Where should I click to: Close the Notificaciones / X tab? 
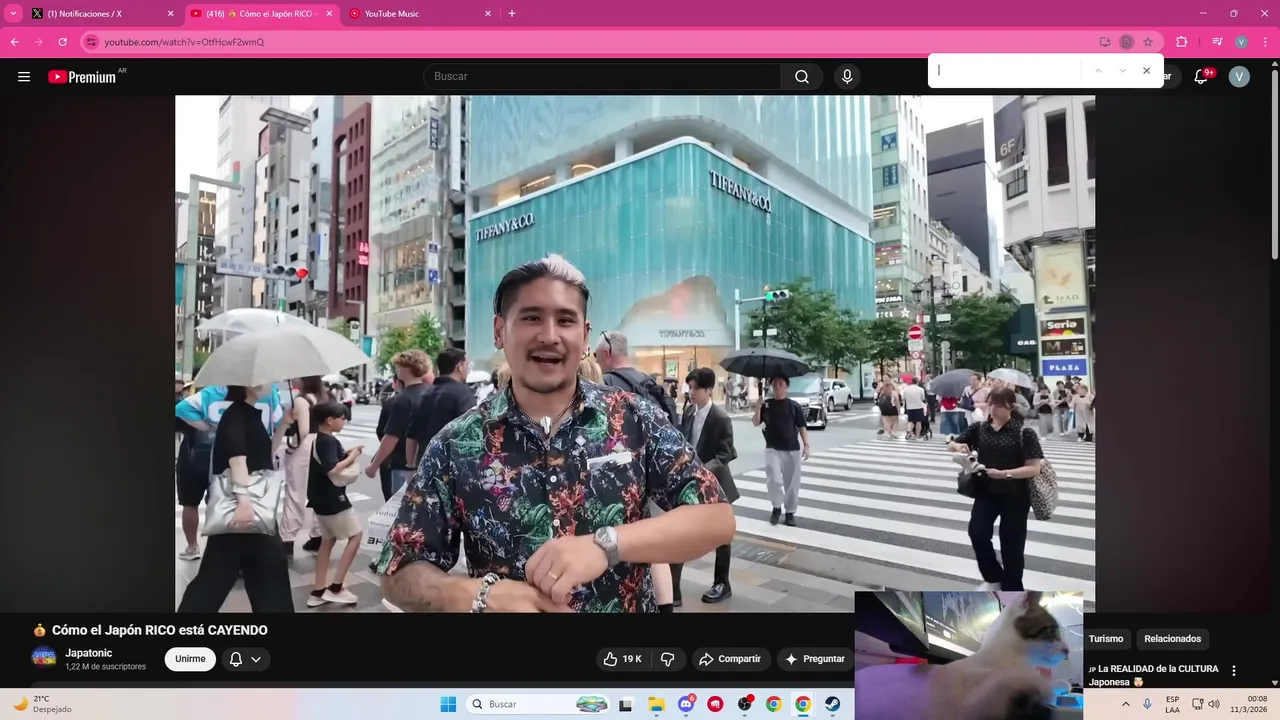tap(170, 14)
